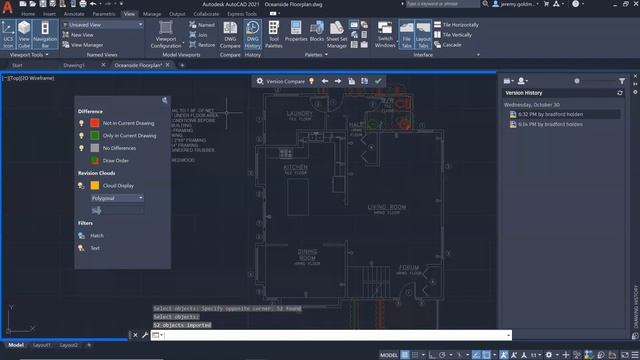Click Tile Vertically
Image resolution: width=640 pixels, height=360 pixels.
pyautogui.click(x=453, y=35)
